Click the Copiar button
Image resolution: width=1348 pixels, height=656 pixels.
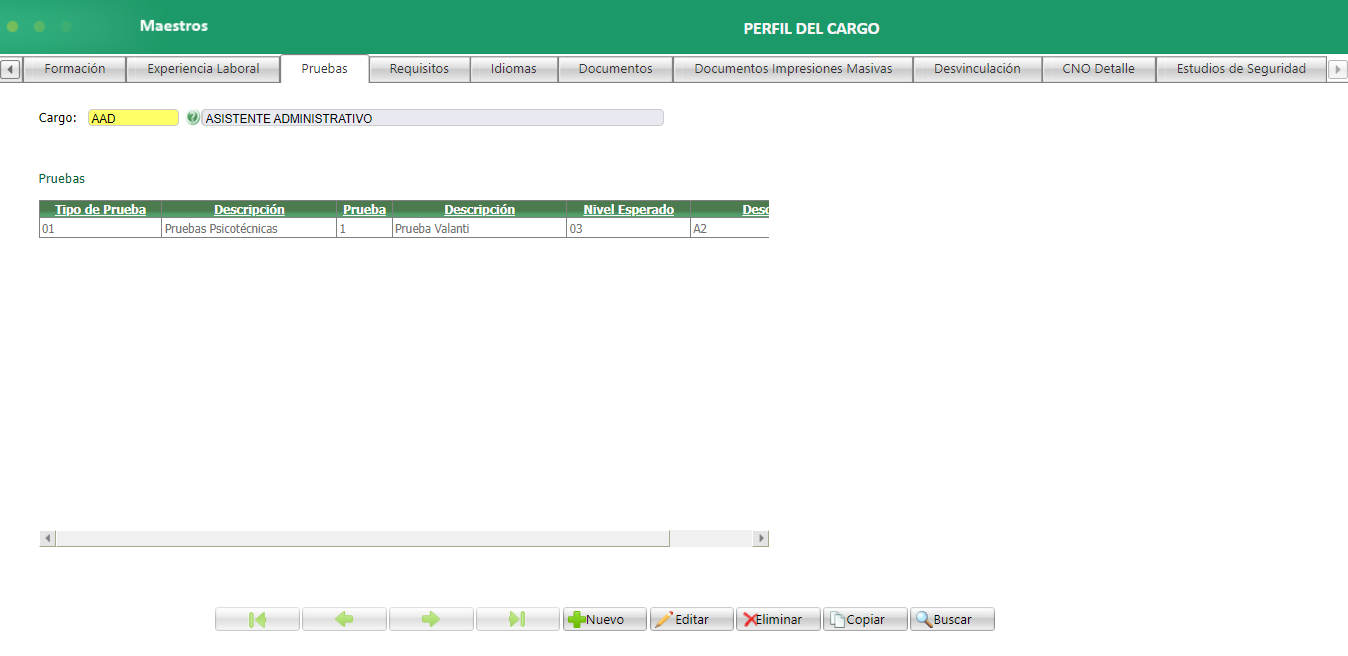tap(866, 619)
